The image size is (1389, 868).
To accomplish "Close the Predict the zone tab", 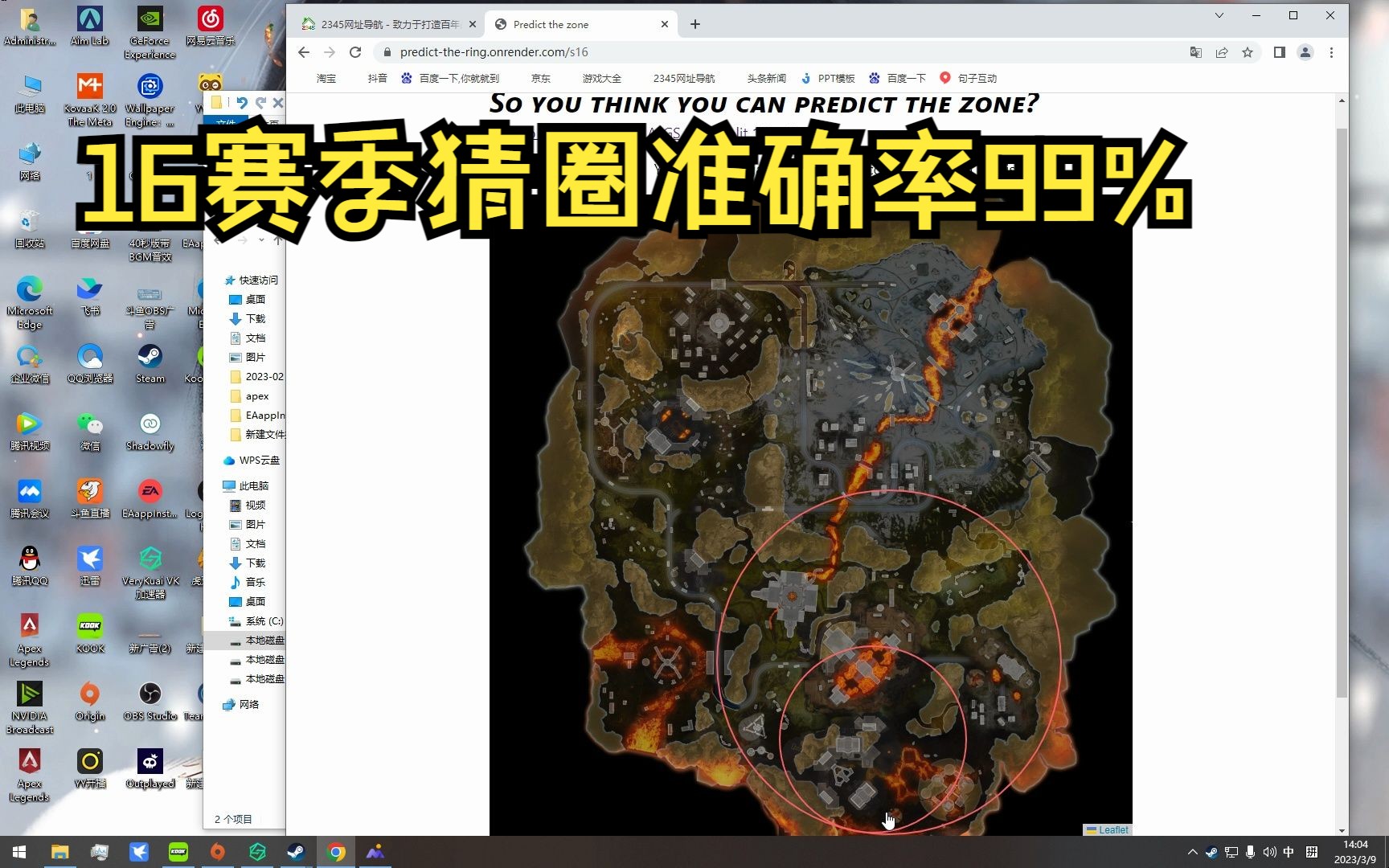I will [x=665, y=24].
